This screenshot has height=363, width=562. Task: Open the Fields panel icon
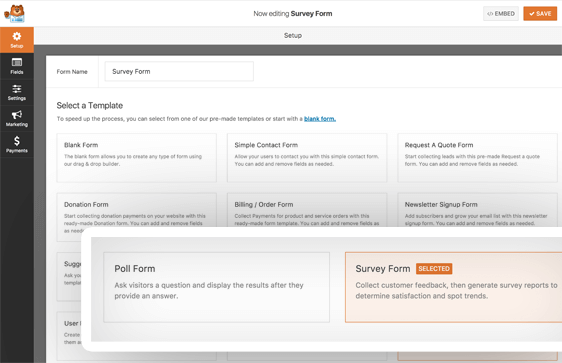coord(17,66)
